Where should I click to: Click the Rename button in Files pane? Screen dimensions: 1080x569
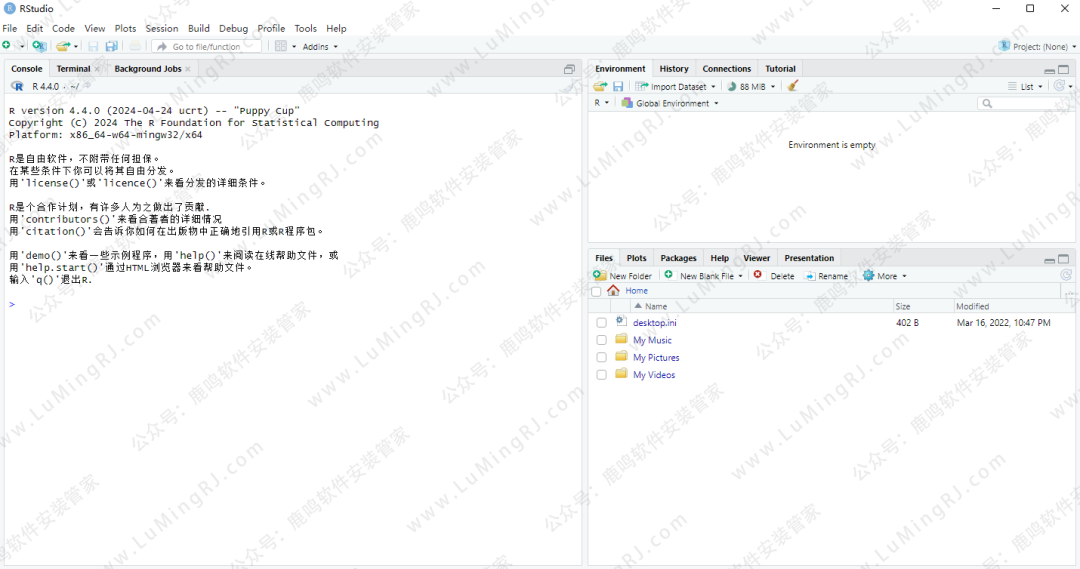[x=827, y=276]
